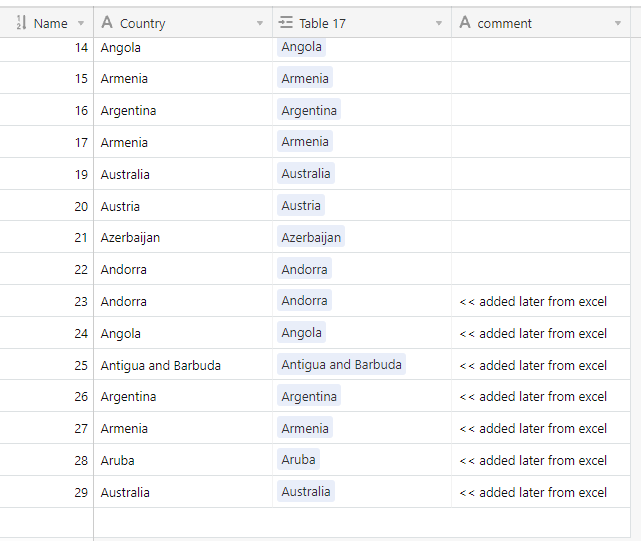
Task: Click linked record Andorra in row 23
Action: tap(304, 301)
